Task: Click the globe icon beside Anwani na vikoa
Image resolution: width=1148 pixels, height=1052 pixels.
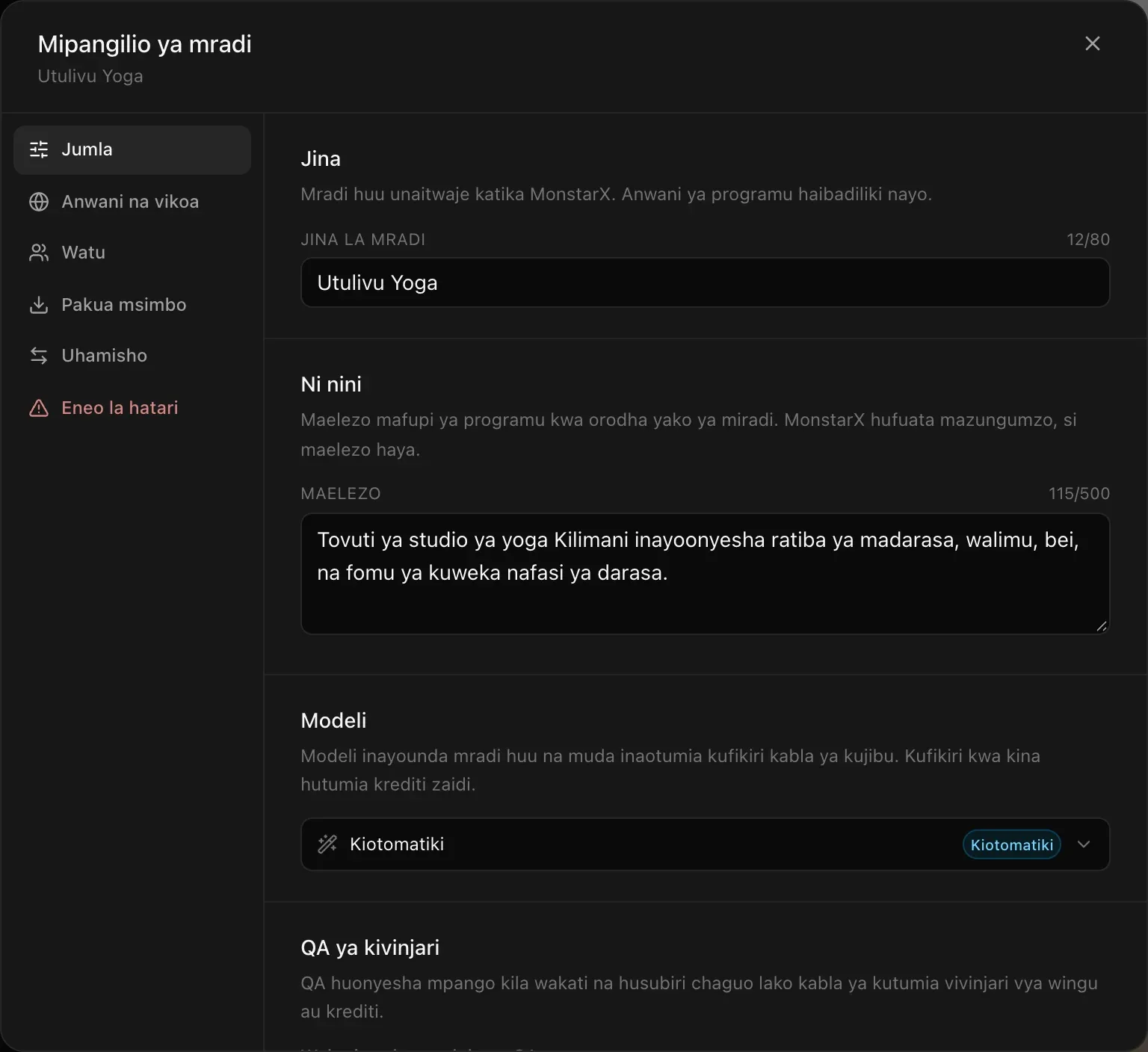Action: click(39, 202)
